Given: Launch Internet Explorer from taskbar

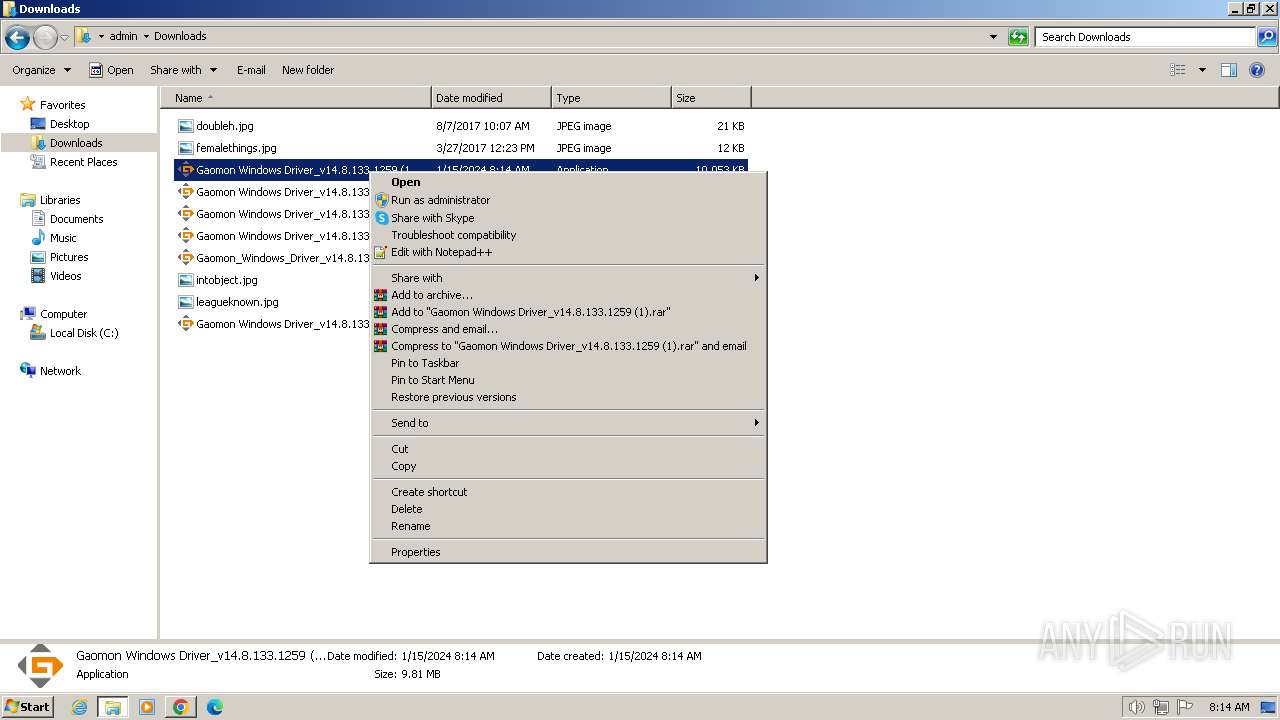Looking at the screenshot, I should coord(80,707).
